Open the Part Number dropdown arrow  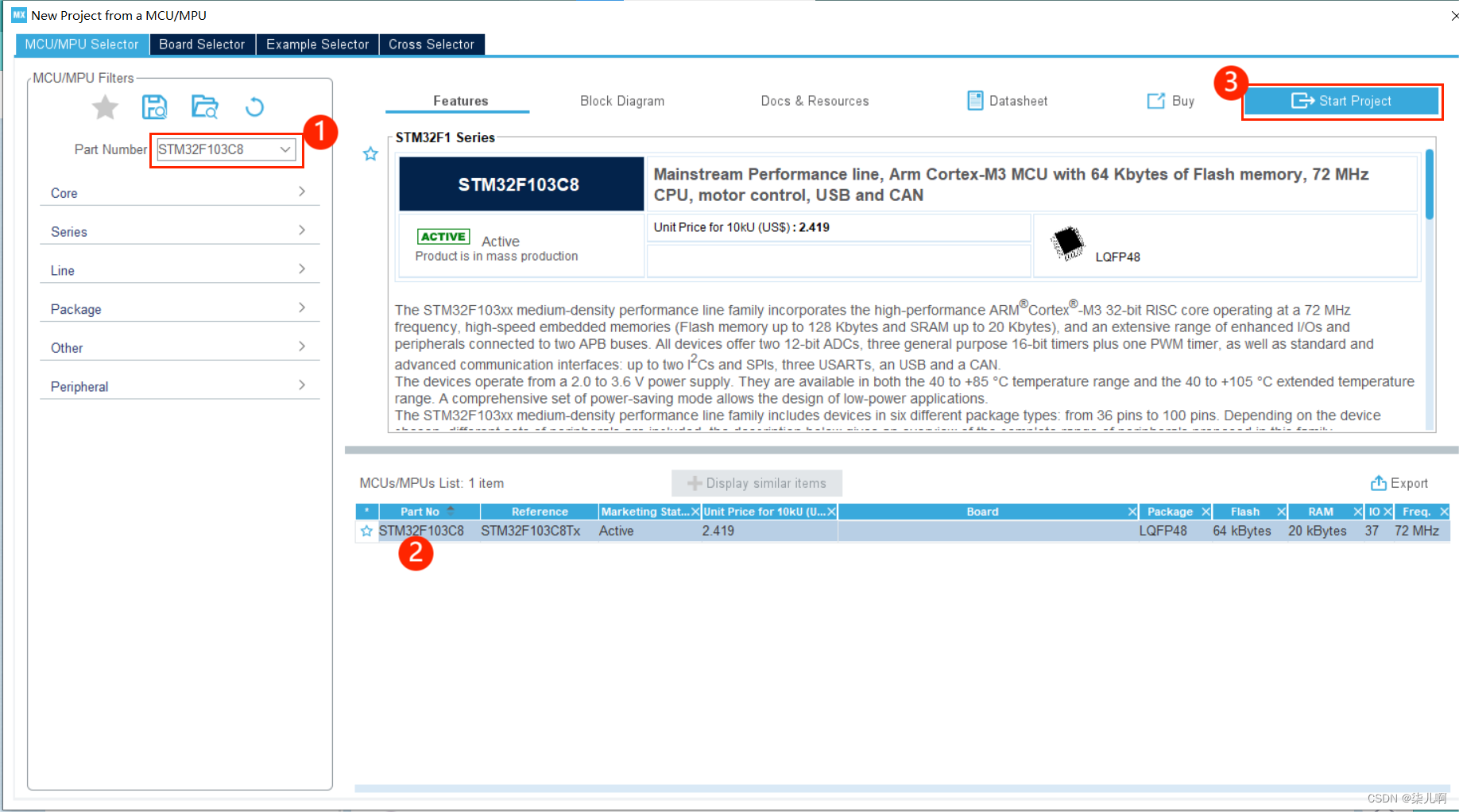click(x=284, y=149)
